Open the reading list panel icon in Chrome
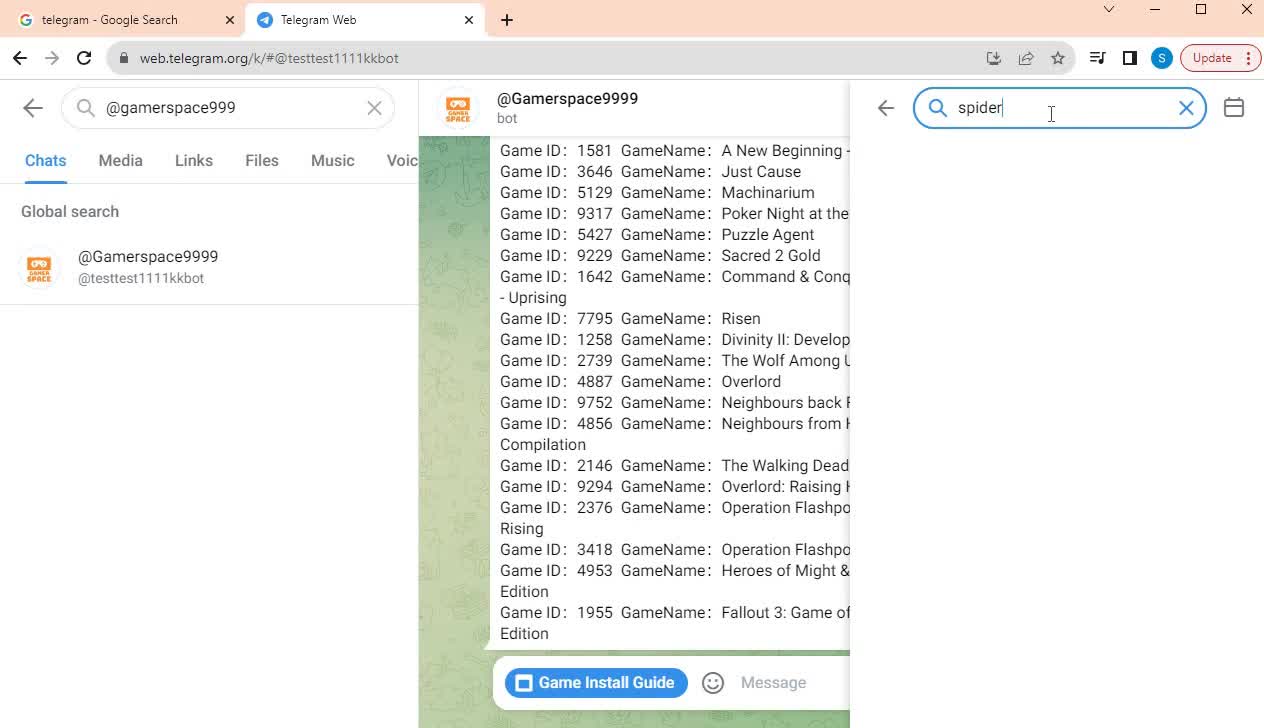This screenshot has width=1264, height=728. pos(1097,58)
